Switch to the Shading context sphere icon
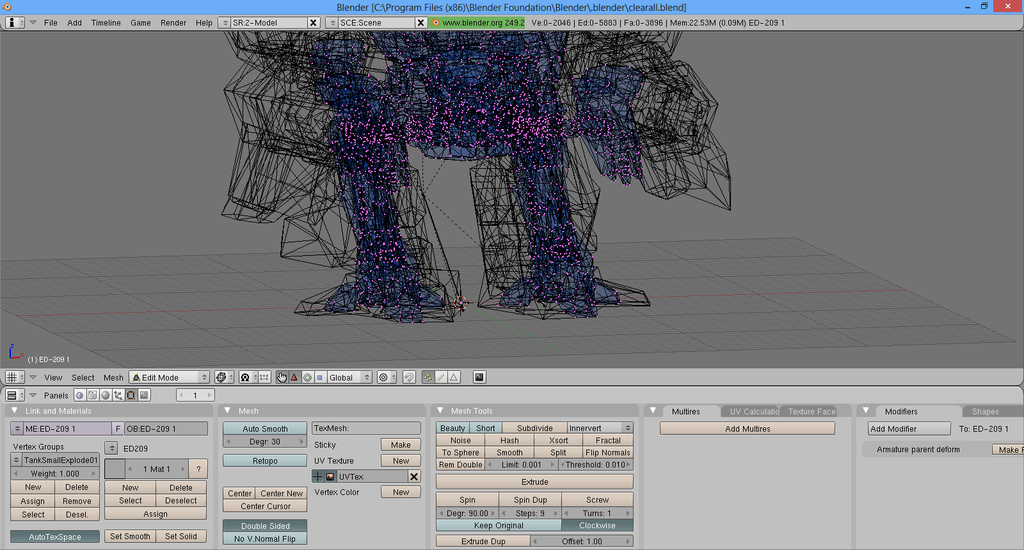 [x=105, y=395]
